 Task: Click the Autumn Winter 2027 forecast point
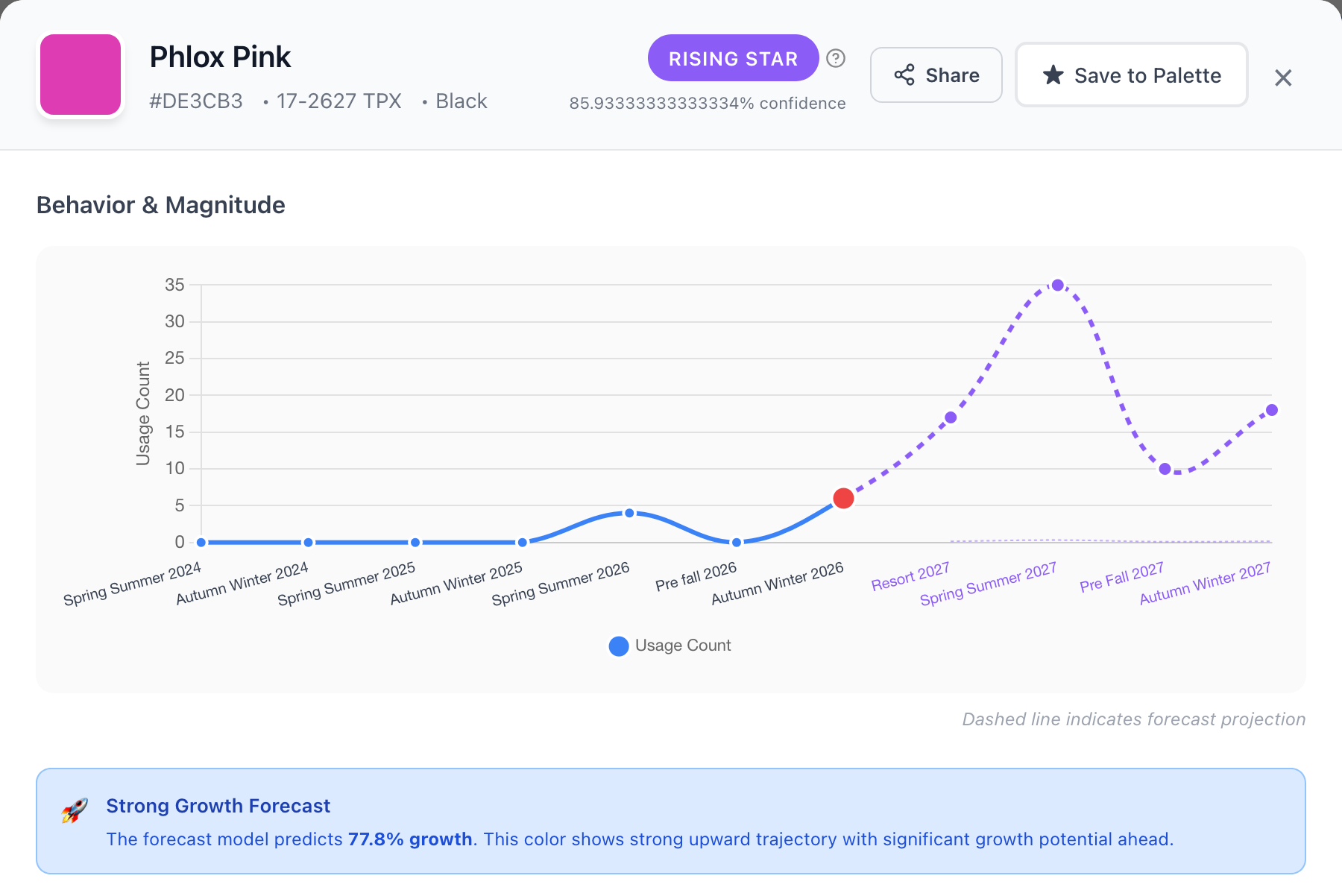[1272, 410]
